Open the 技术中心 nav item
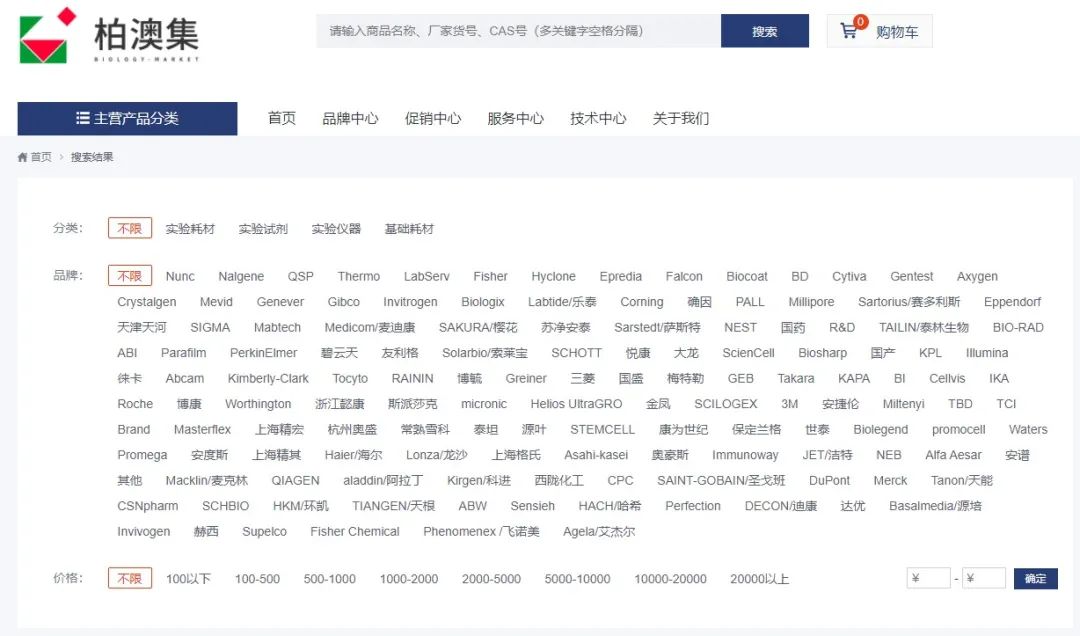Image resolution: width=1080 pixels, height=636 pixels. click(x=598, y=118)
